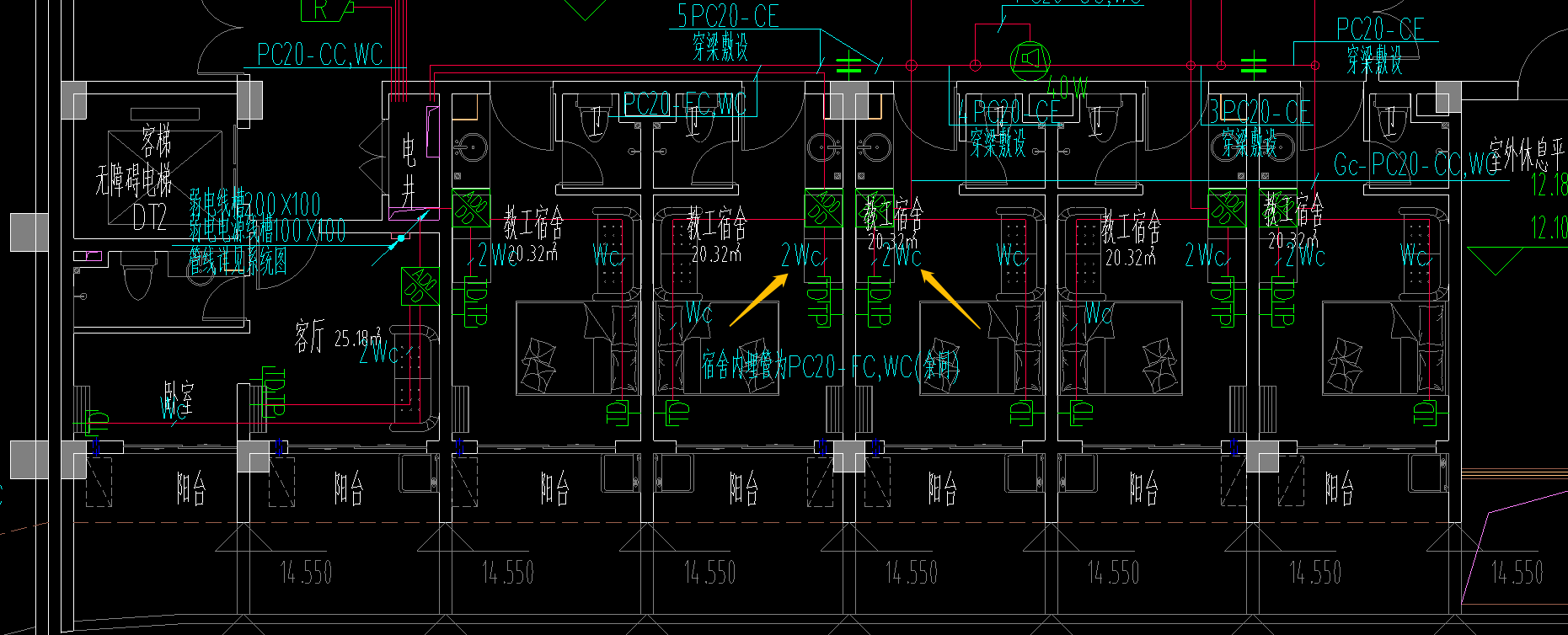This screenshot has width=1568, height=635.
Task: Select the 电井 shaft label
Action: [409, 171]
